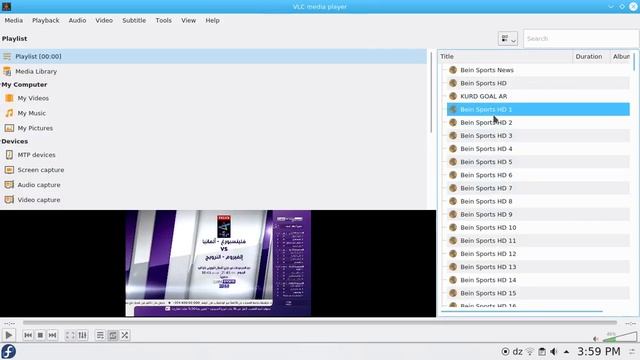
Task: Open the Media menu
Action: coord(13,20)
